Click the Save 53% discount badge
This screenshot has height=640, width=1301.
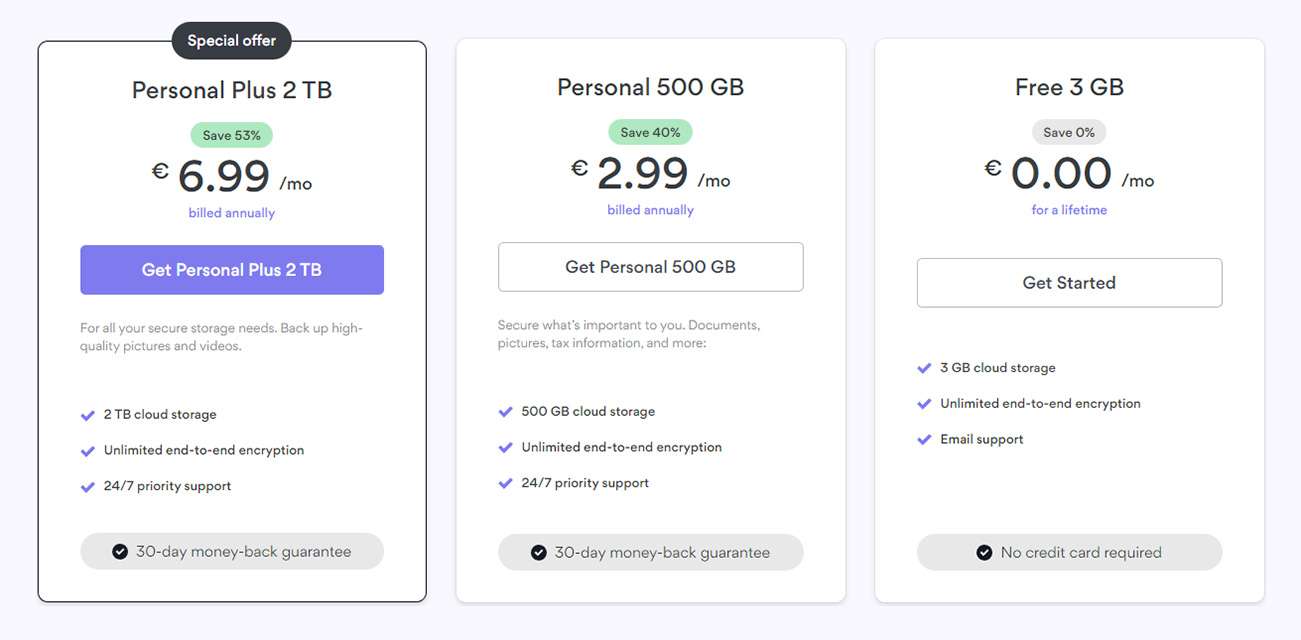coord(231,135)
